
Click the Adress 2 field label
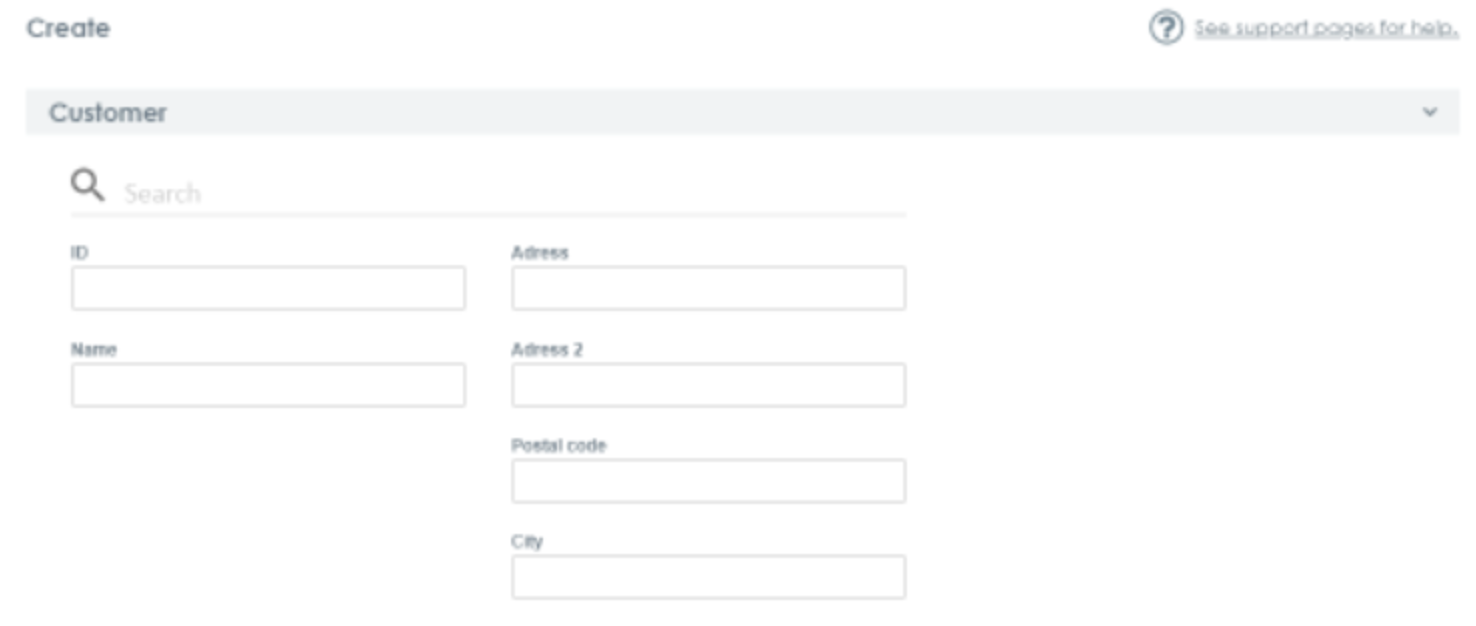tap(547, 350)
